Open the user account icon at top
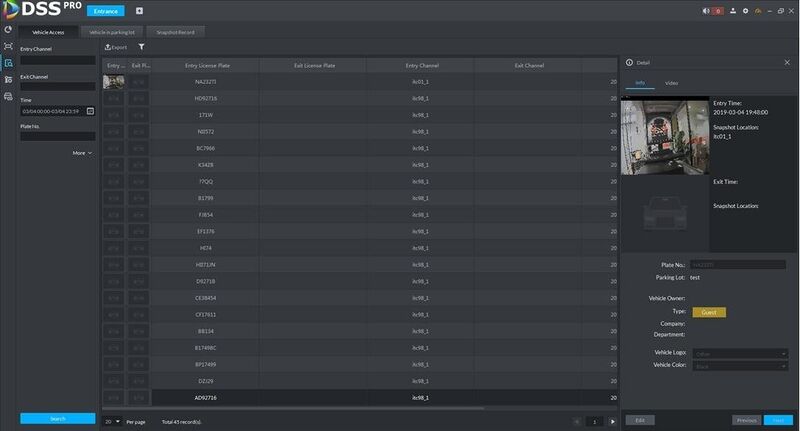This screenshot has width=800, height=431. pos(733,11)
